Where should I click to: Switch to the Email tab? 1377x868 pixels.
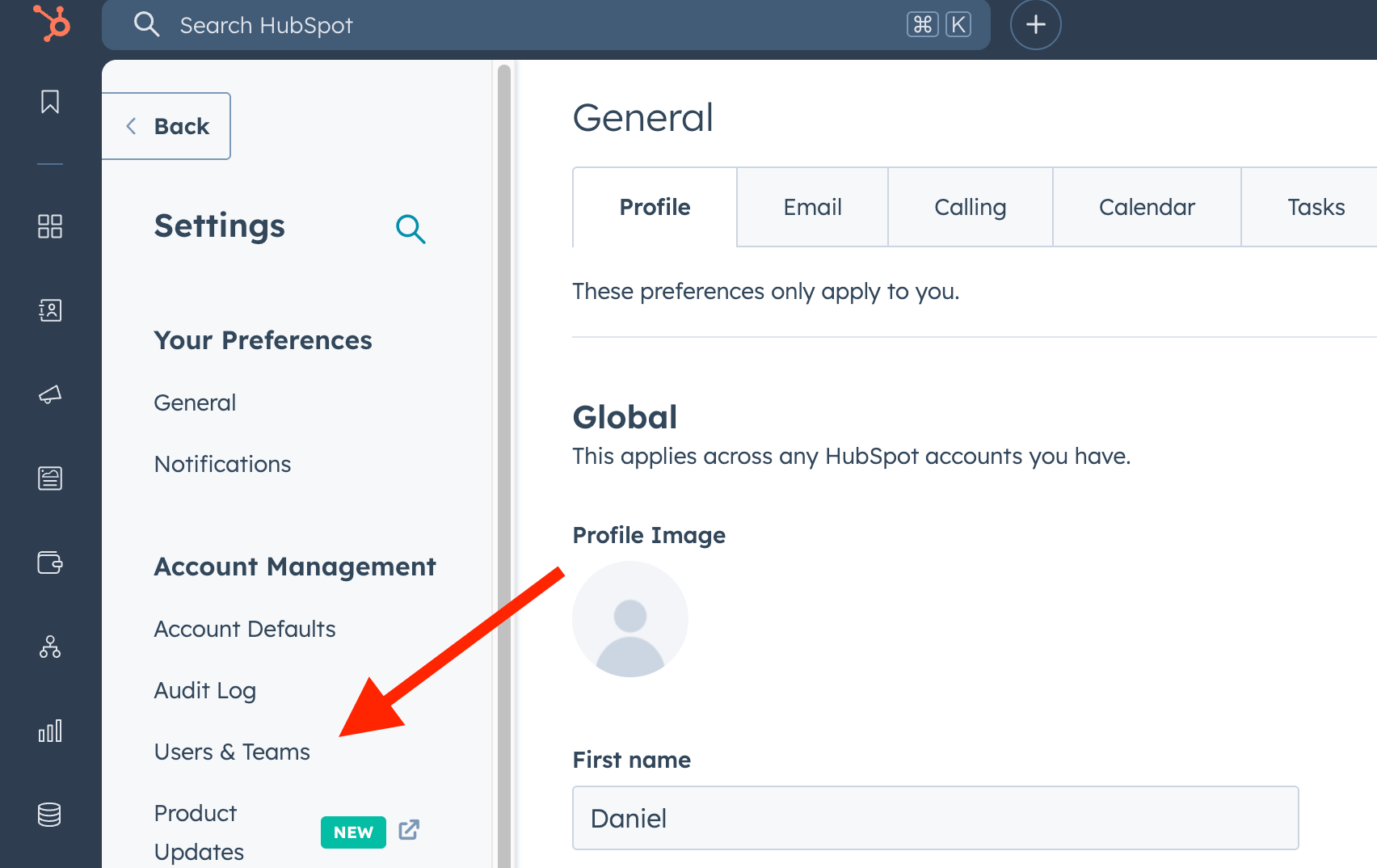pos(812,207)
